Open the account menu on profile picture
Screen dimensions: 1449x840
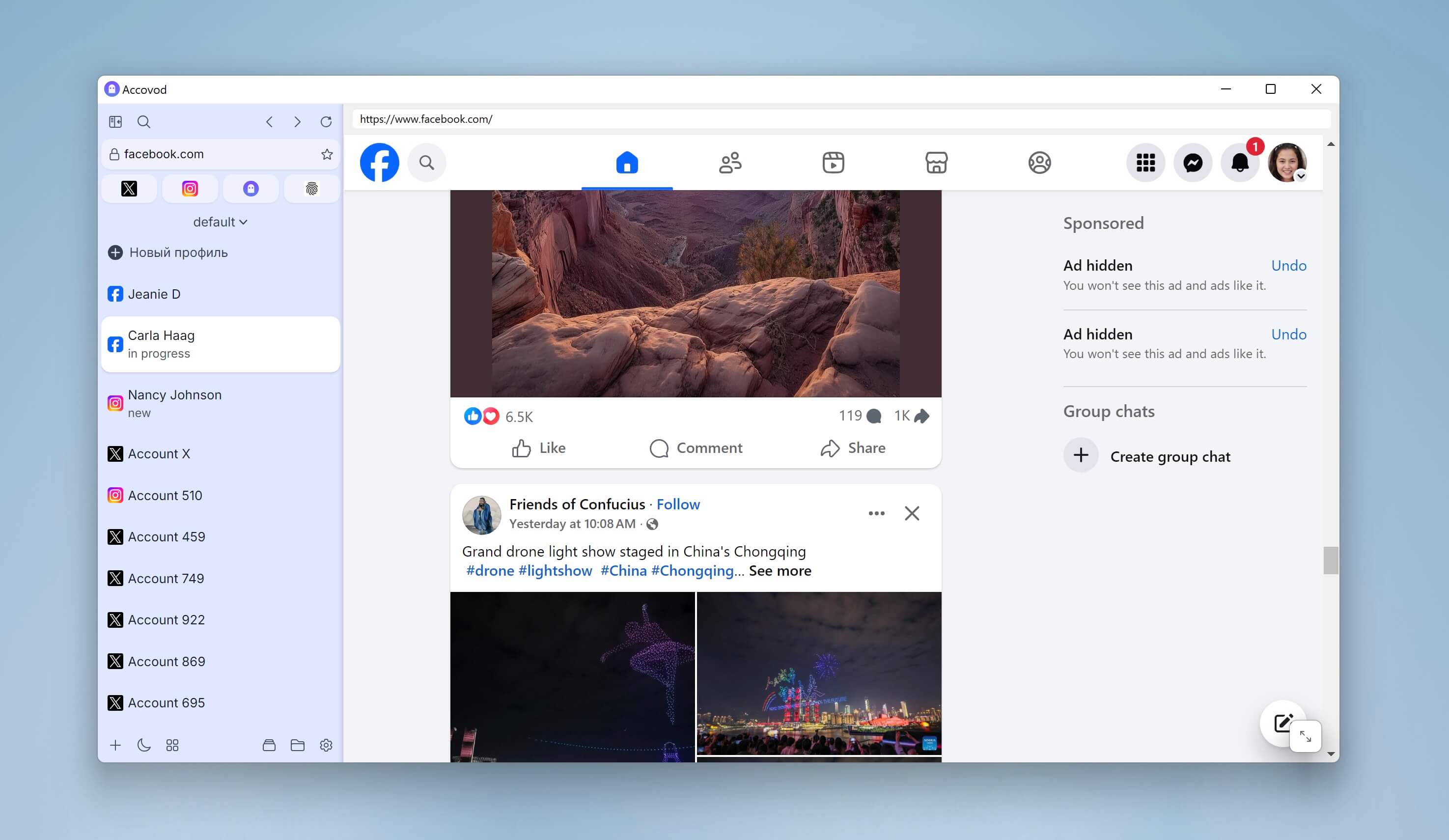point(1287,163)
